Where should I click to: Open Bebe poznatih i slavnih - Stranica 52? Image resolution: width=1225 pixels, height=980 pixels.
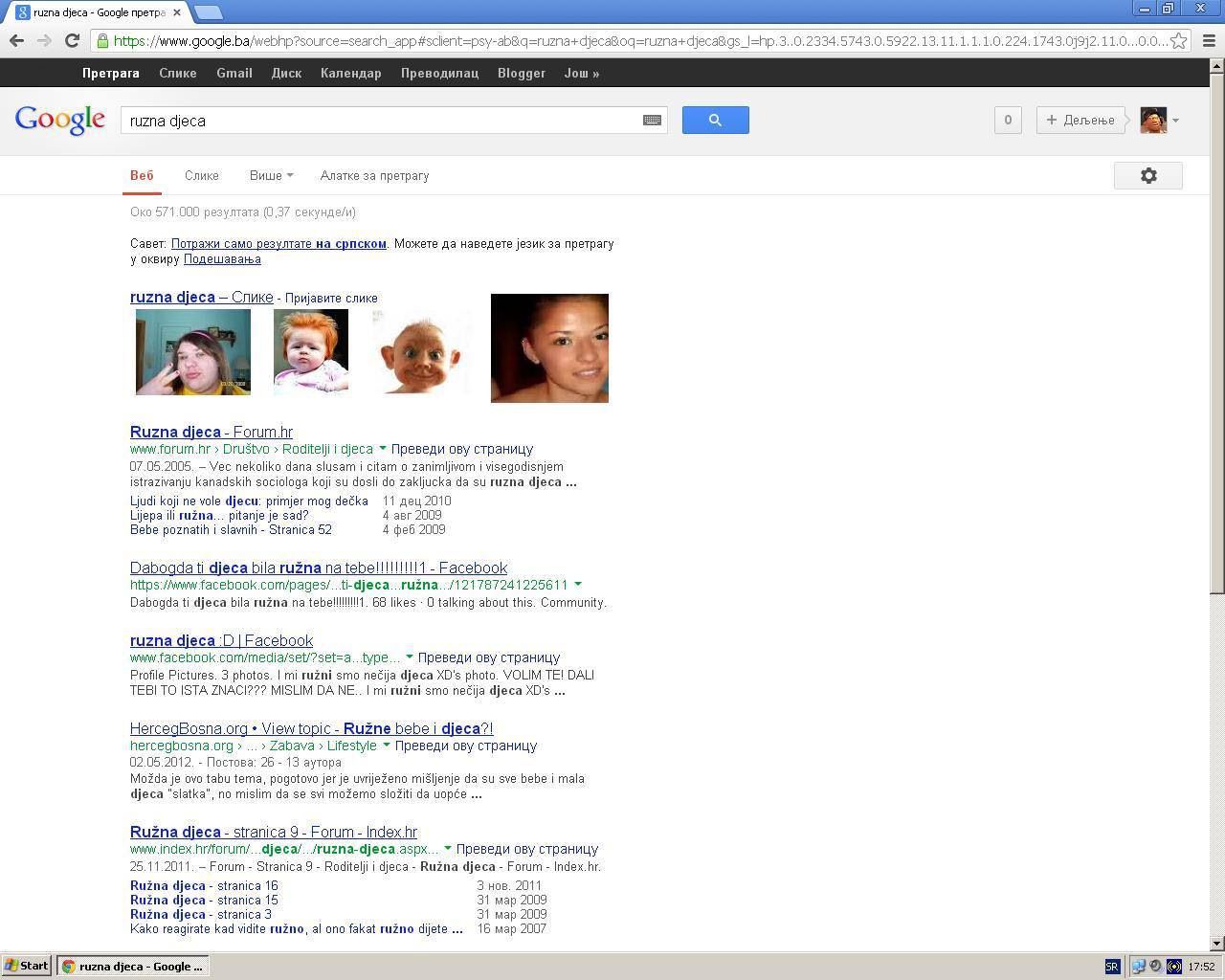(x=231, y=529)
